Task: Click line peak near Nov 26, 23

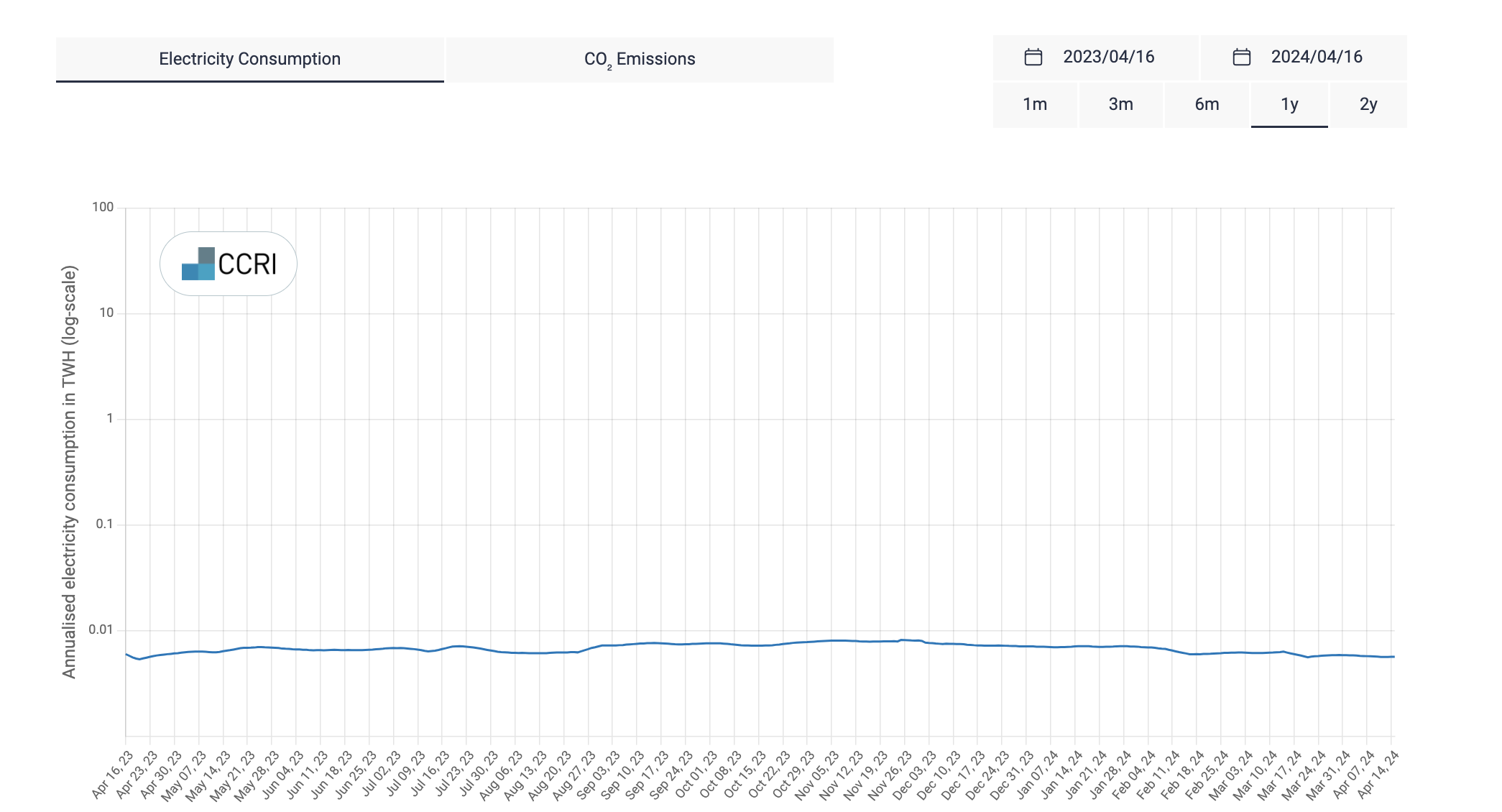Action: click(903, 640)
